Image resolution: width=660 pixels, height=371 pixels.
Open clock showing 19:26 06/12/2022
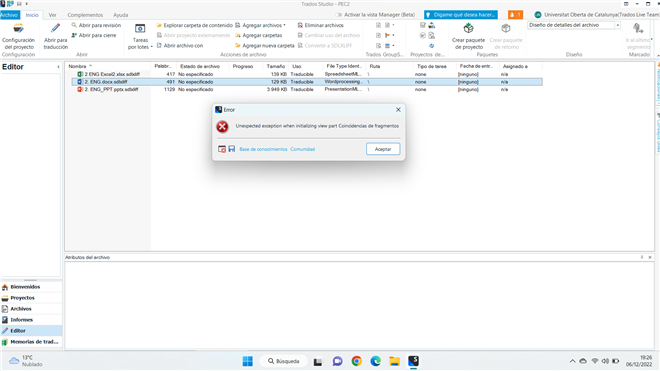(x=639, y=361)
